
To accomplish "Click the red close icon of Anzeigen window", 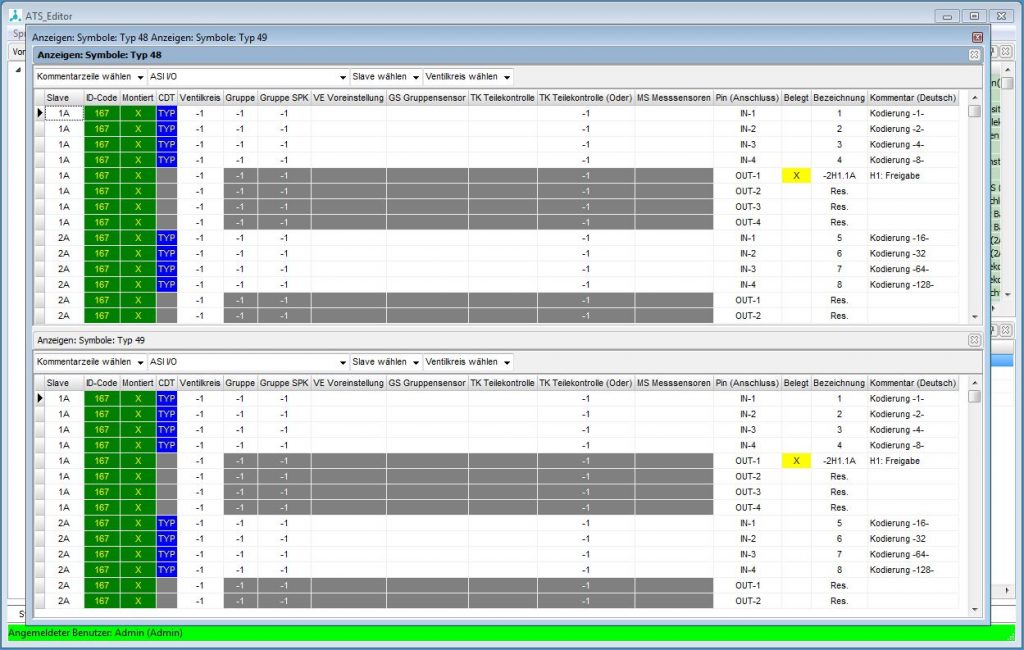I will pyautogui.click(x=978, y=37).
